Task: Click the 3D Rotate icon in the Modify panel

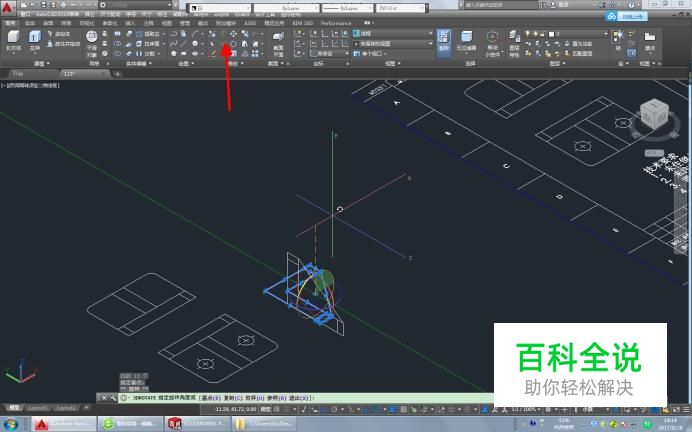Action: pyautogui.click(x=224, y=44)
